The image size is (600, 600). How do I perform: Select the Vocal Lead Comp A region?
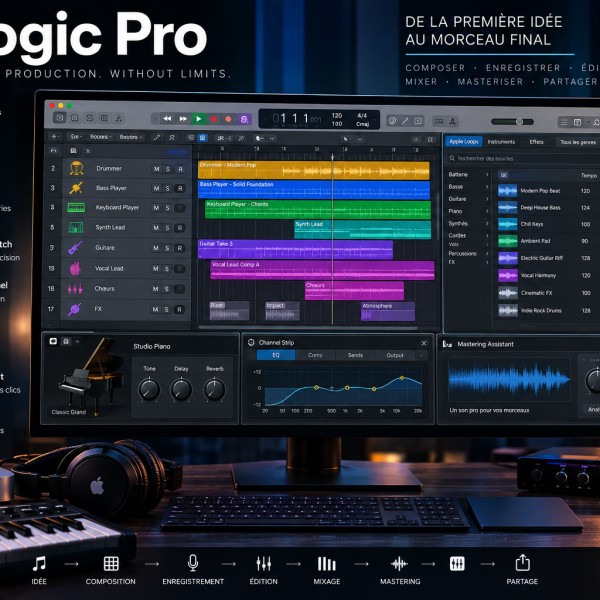pos(322,270)
